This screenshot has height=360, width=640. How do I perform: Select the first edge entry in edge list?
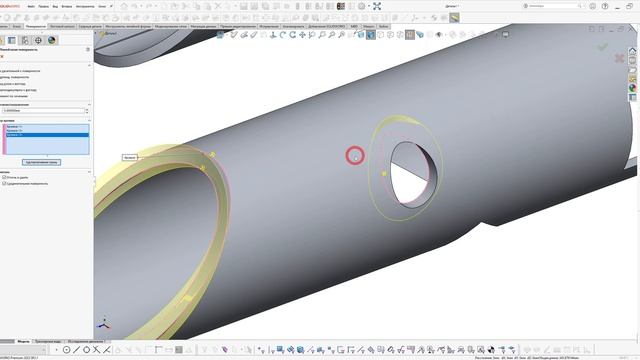(x=47, y=127)
